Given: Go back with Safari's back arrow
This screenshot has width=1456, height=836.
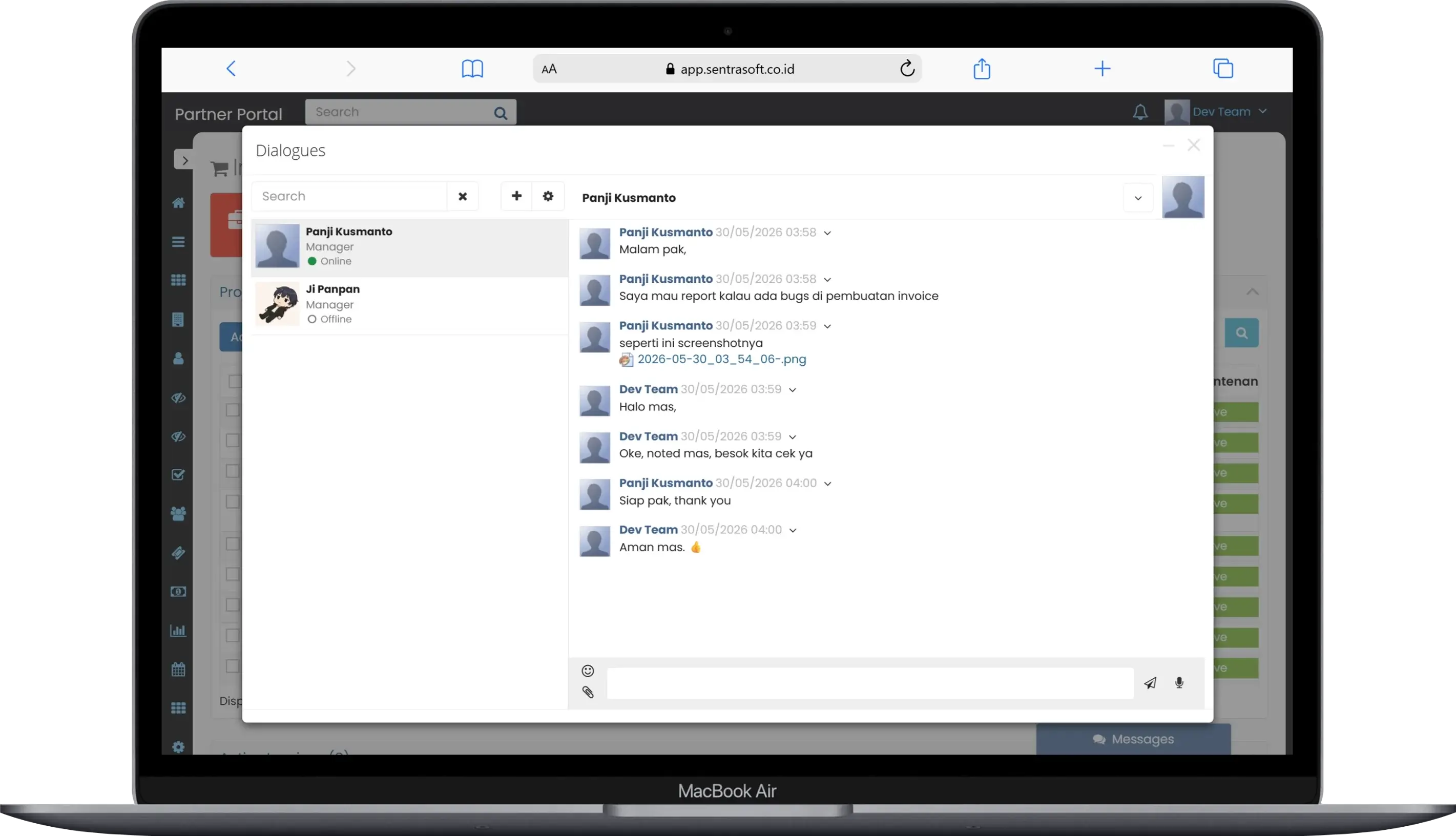Looking at the screenshot, I should click(231, 69).
